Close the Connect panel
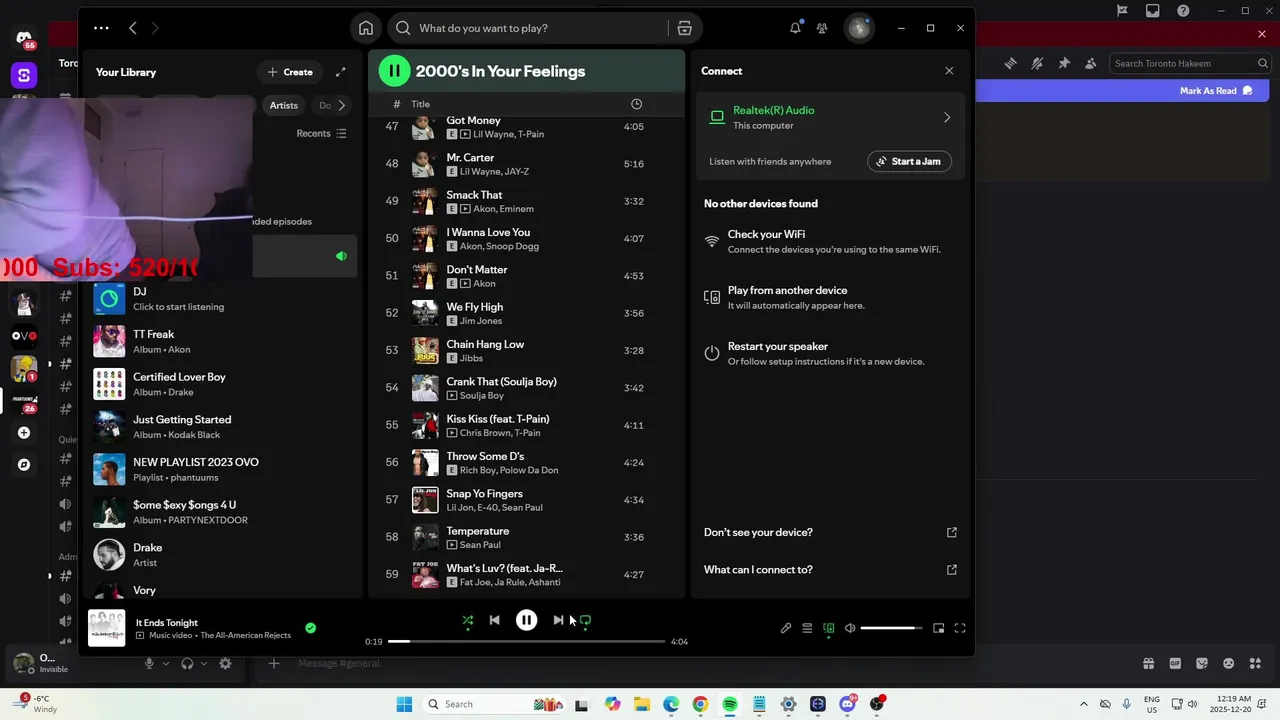1280x720 pixels. tap(949, 71)
